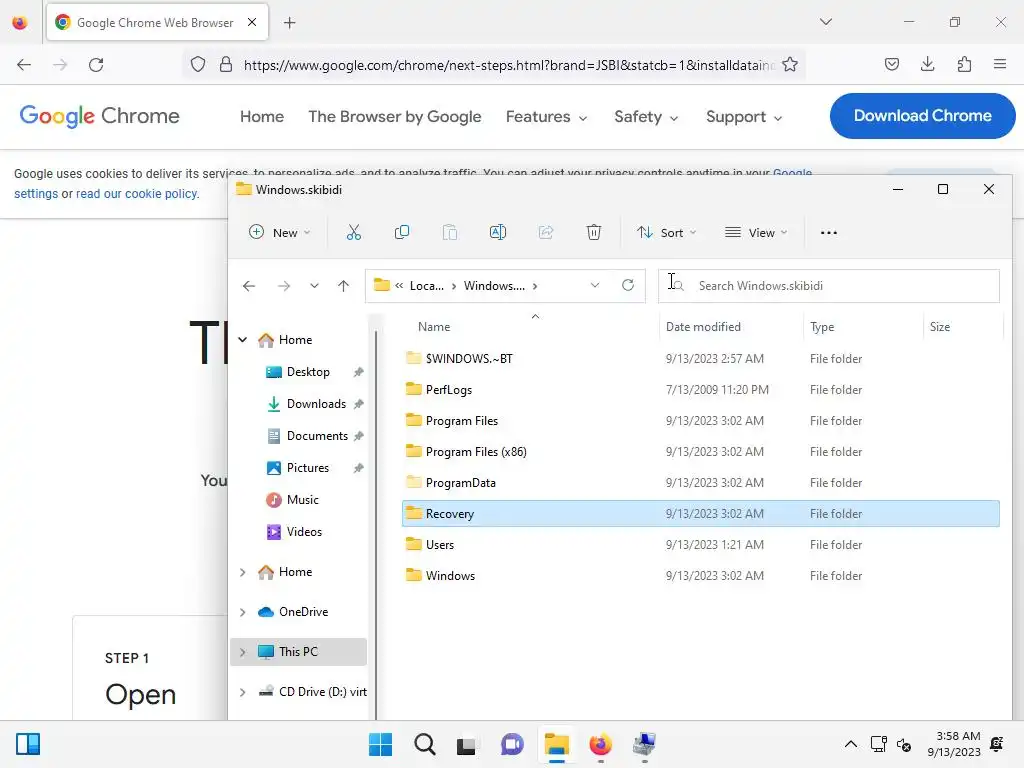This screenshot has height=768, width=1024.
Task: Expand the OneDrive tree node
Action: pyautogui.click(x=242, y=612)
